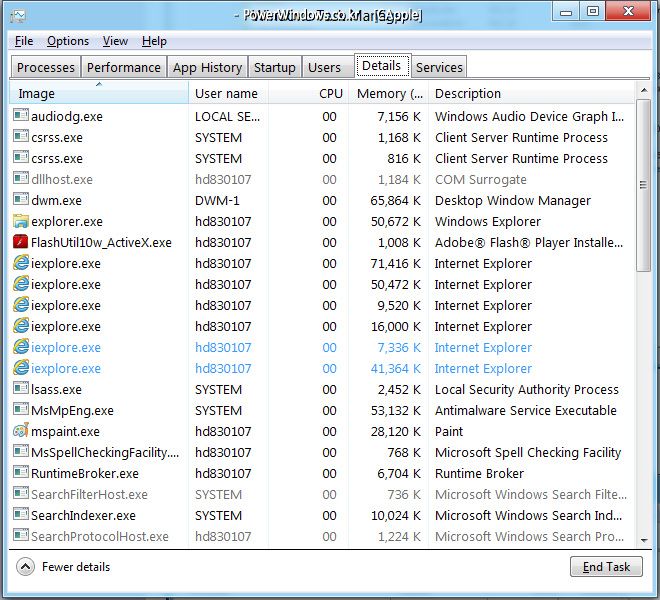Click the COM Surrogate description

[481, 179]
